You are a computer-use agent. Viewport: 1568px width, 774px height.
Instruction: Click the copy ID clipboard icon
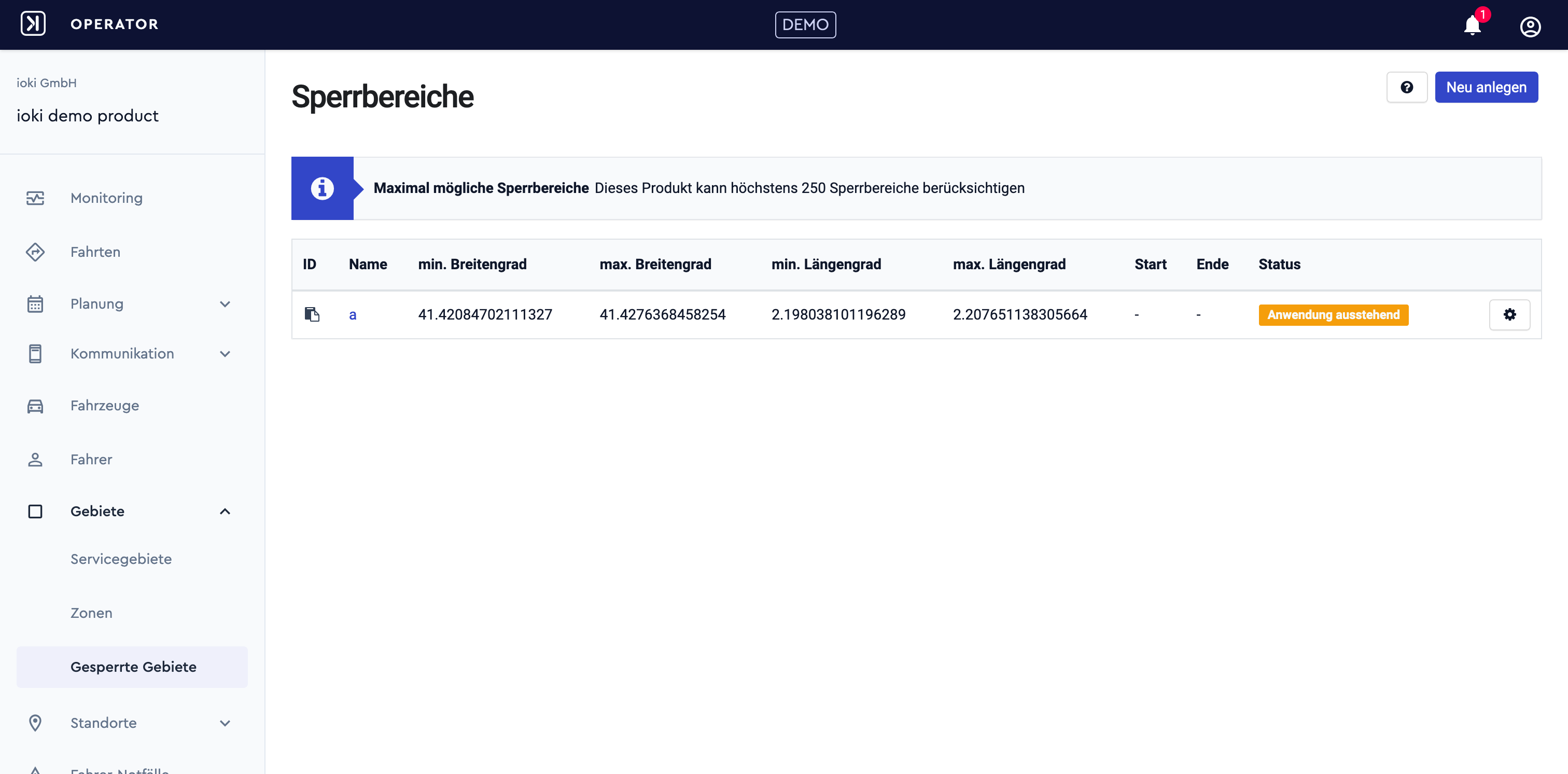coord(312,314)
